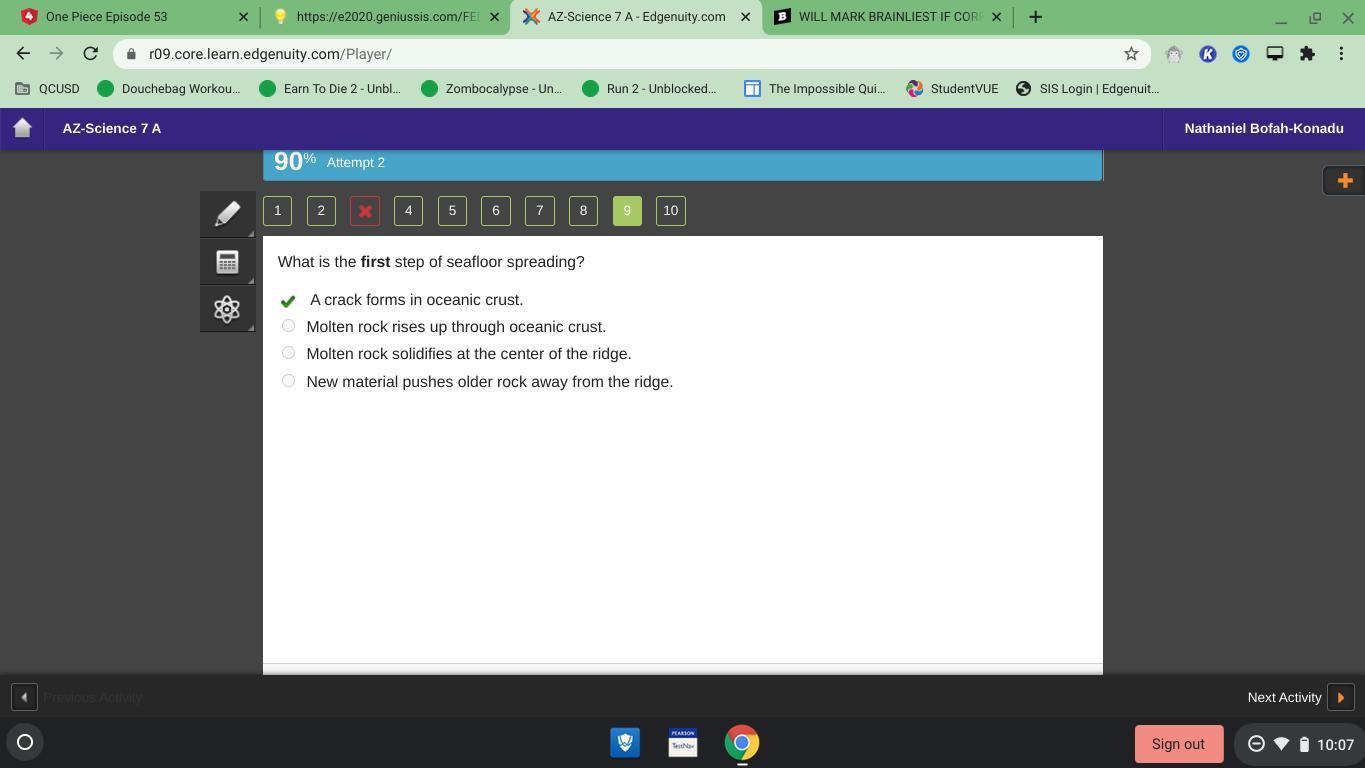
Task: Go to highlighted question 9
Action: click(x=627, y=211)
